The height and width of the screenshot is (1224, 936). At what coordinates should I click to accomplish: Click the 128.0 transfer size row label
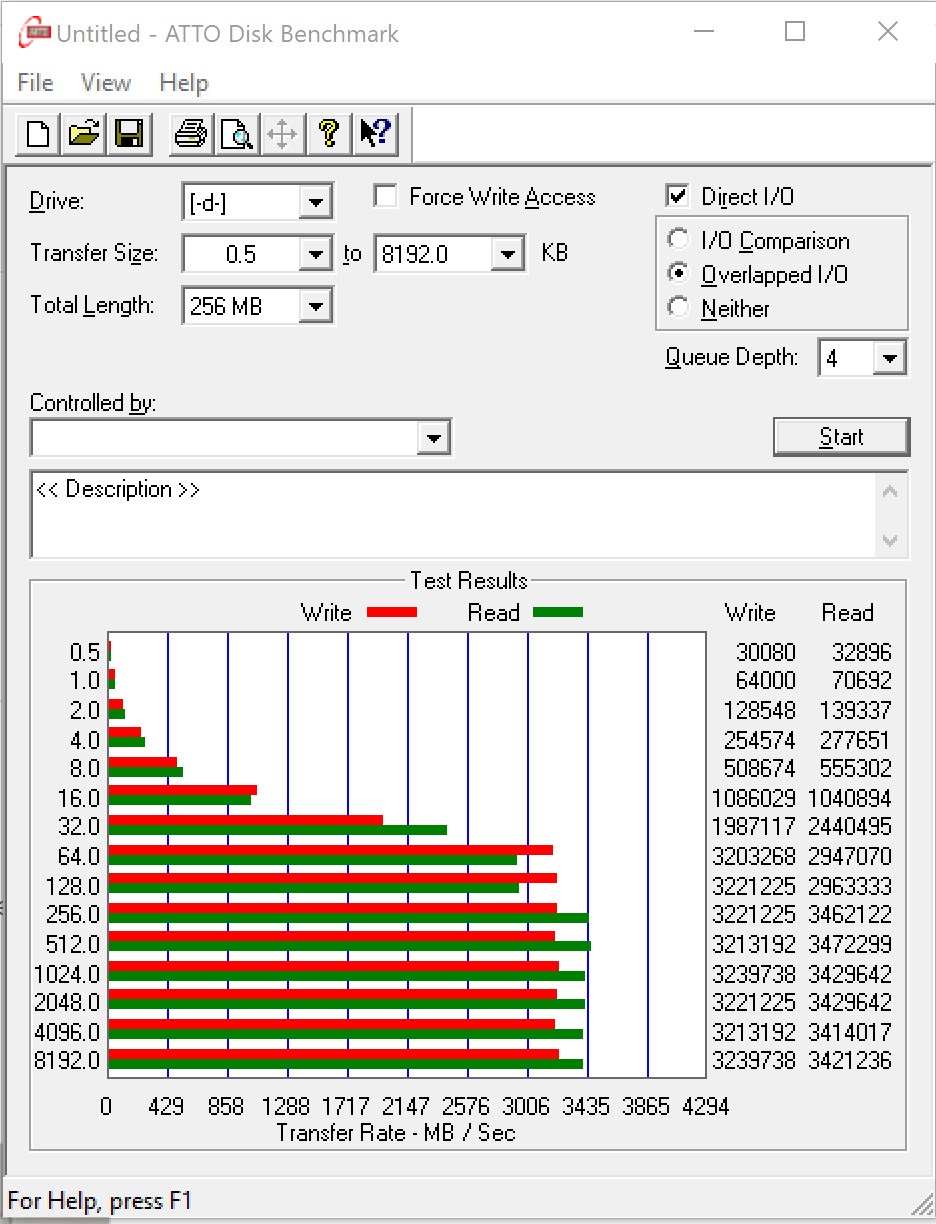click(x=73, y=887)
